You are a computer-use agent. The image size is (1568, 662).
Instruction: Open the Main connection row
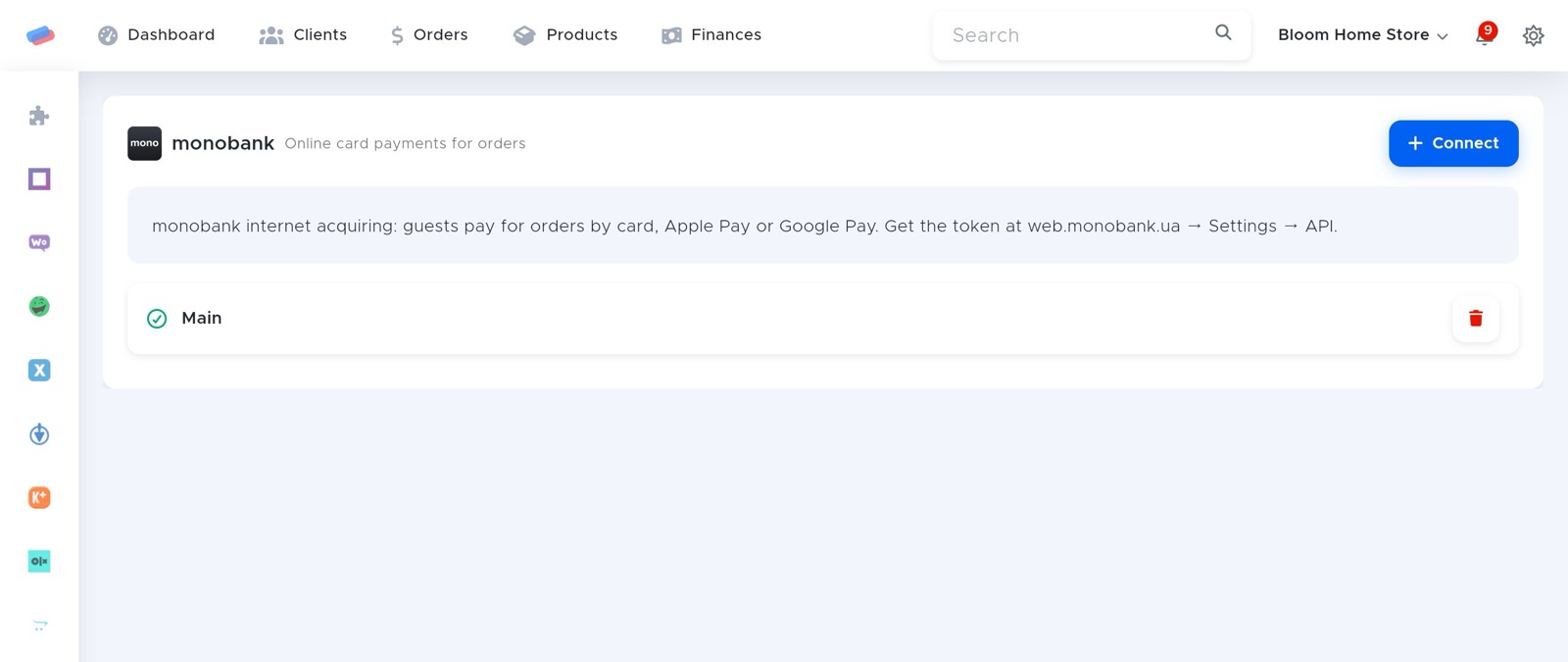(x=822, y=319)
